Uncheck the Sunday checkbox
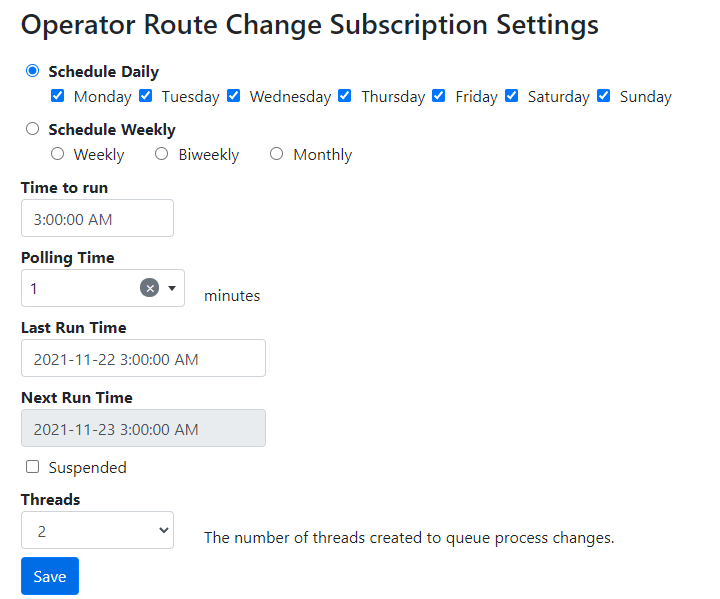The height and width of the screenshot is (599, 720). point(604,96)
